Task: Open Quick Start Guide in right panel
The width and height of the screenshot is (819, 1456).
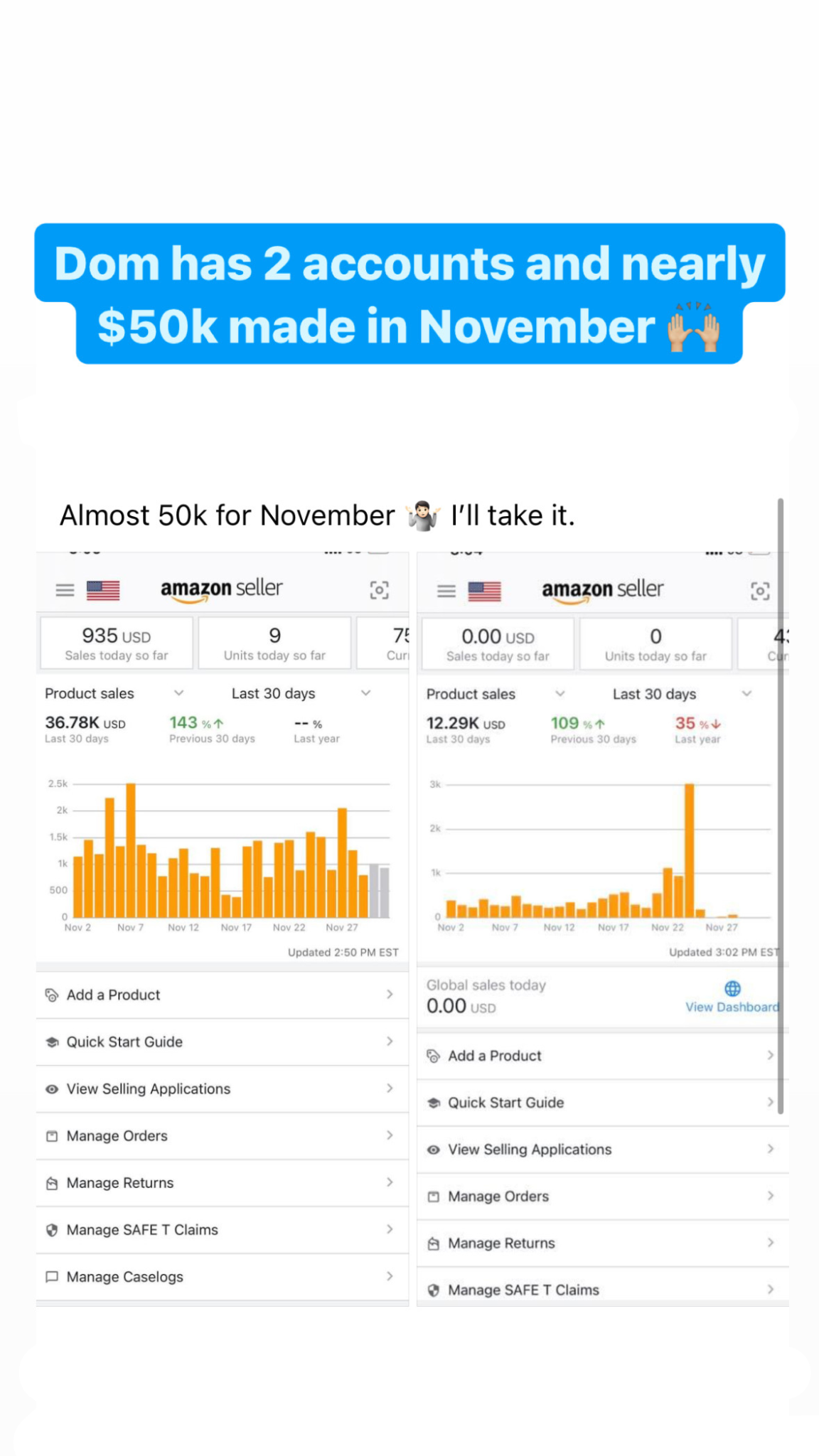Action: (x=505, y=1103)
